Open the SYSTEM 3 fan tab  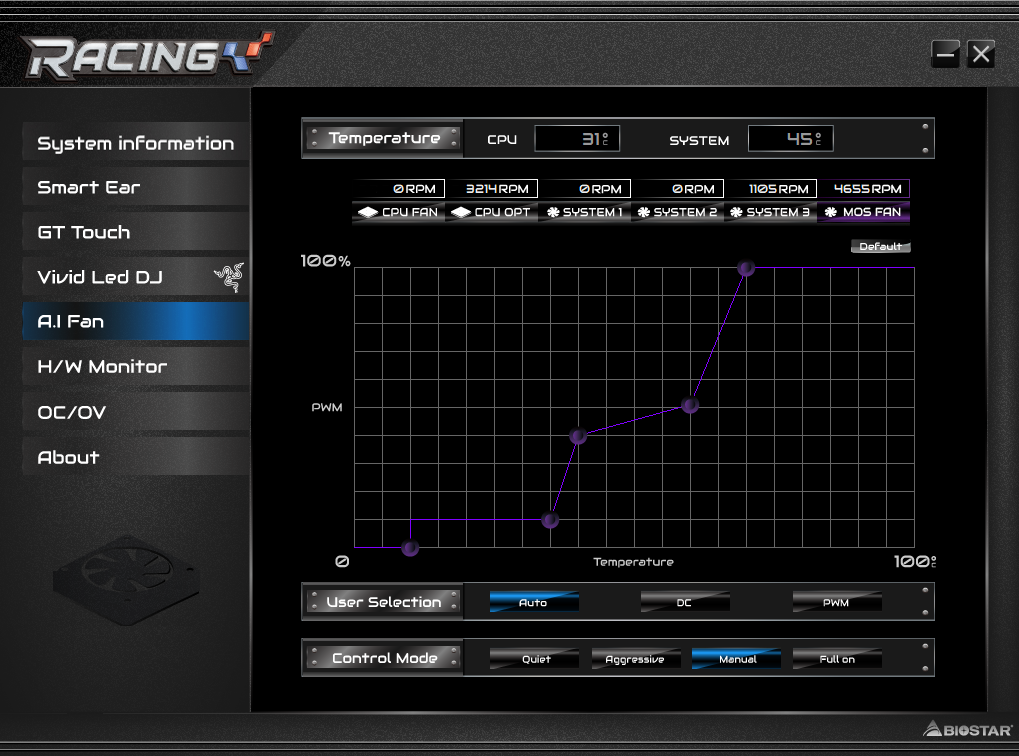[770, 212]
